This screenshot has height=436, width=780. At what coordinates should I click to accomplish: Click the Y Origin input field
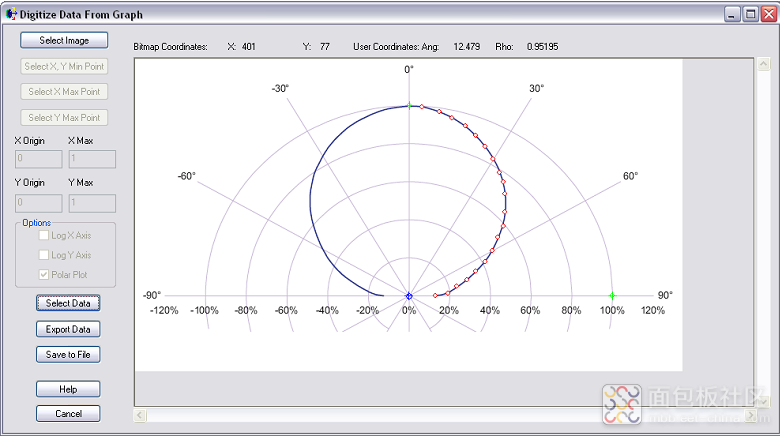pos(39,203)
